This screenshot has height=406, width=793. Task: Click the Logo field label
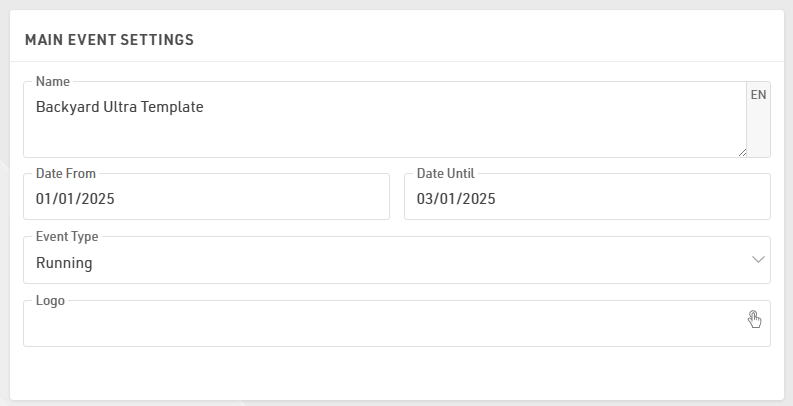[50, 300]
